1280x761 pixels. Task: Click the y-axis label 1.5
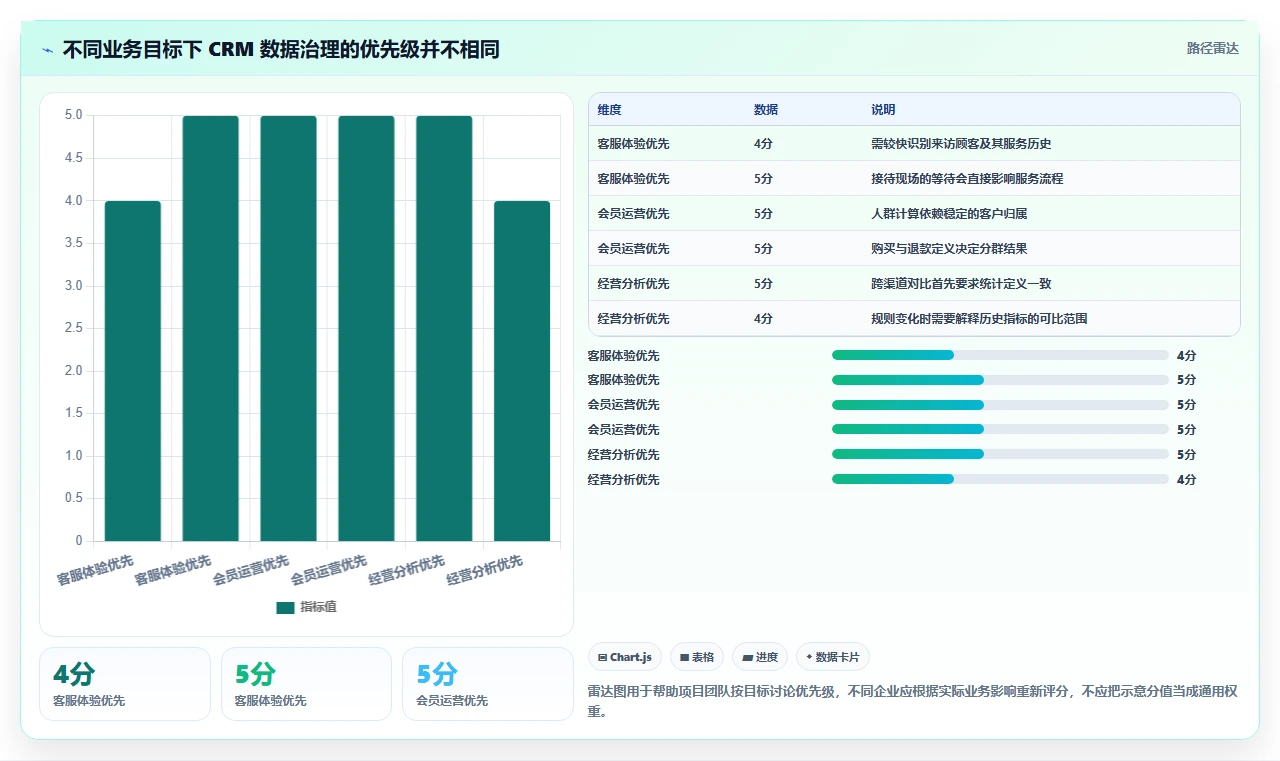click(73, 413)
